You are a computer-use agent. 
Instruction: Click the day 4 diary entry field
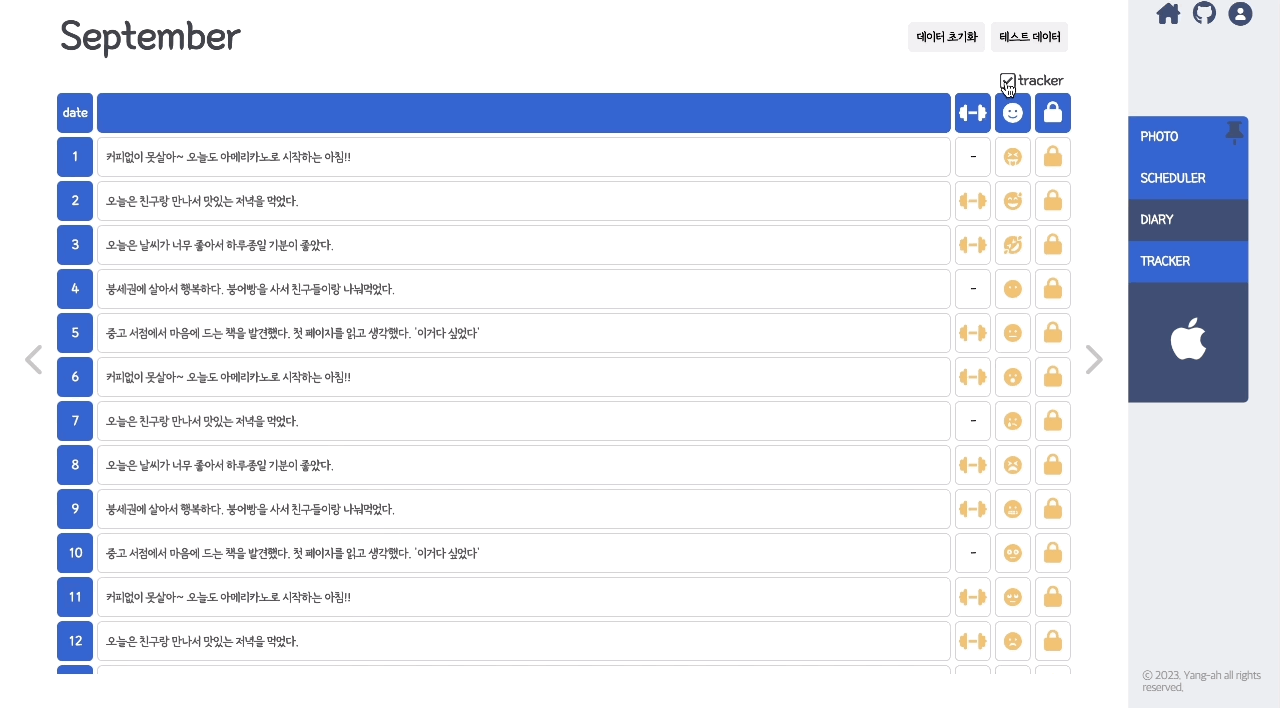point(524,289)
